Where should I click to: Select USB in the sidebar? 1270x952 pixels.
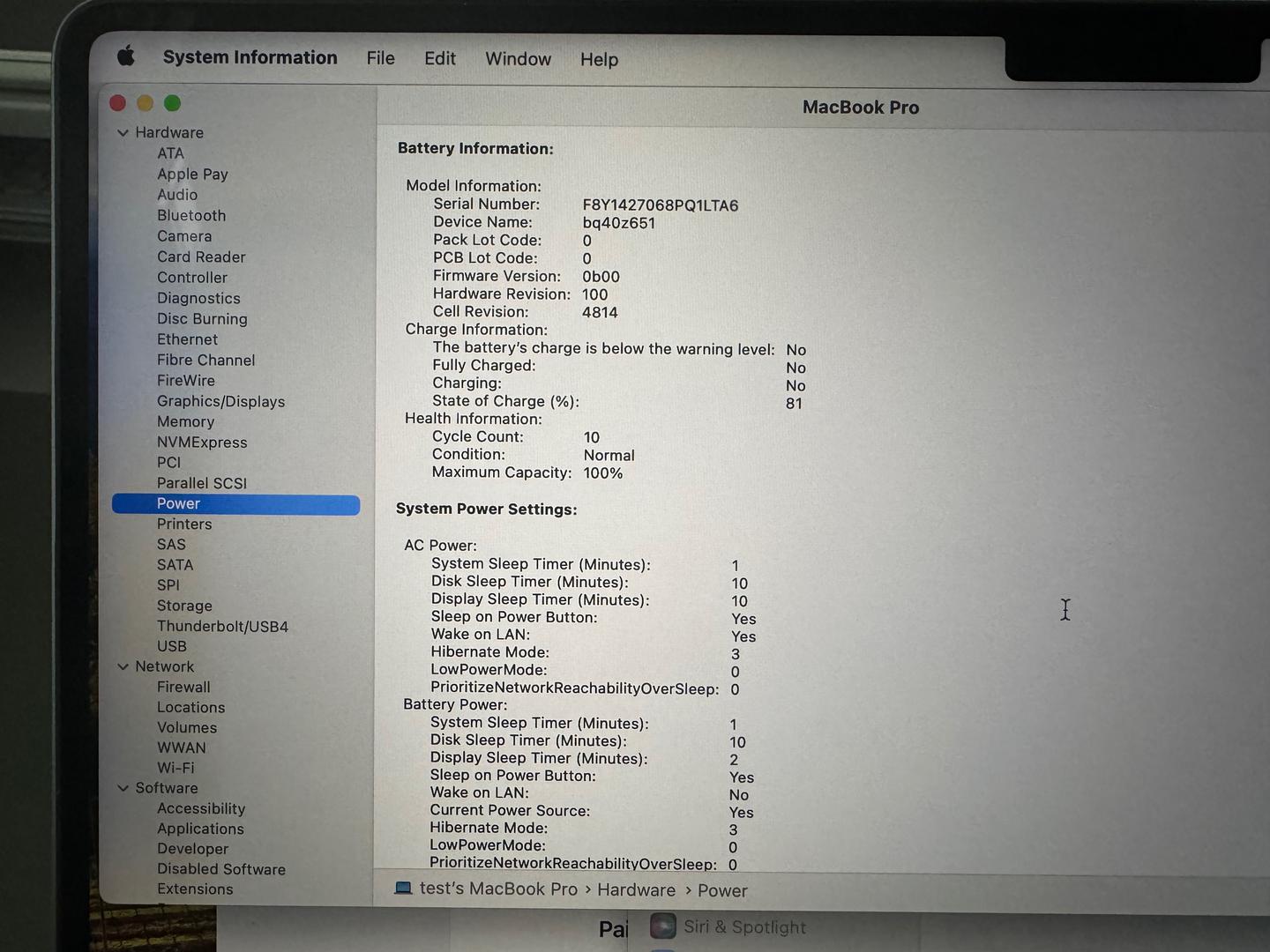pos(171,646)
